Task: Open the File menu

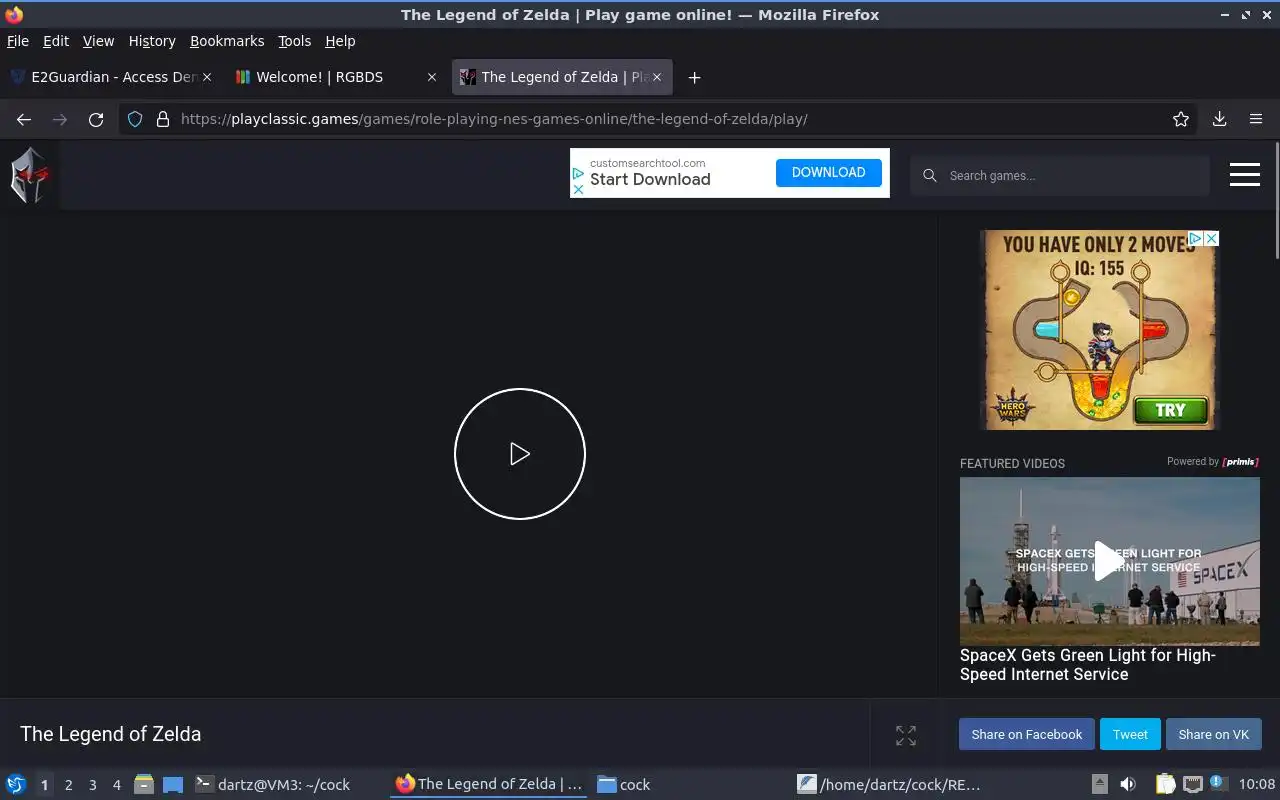Action: coord(18,41)
